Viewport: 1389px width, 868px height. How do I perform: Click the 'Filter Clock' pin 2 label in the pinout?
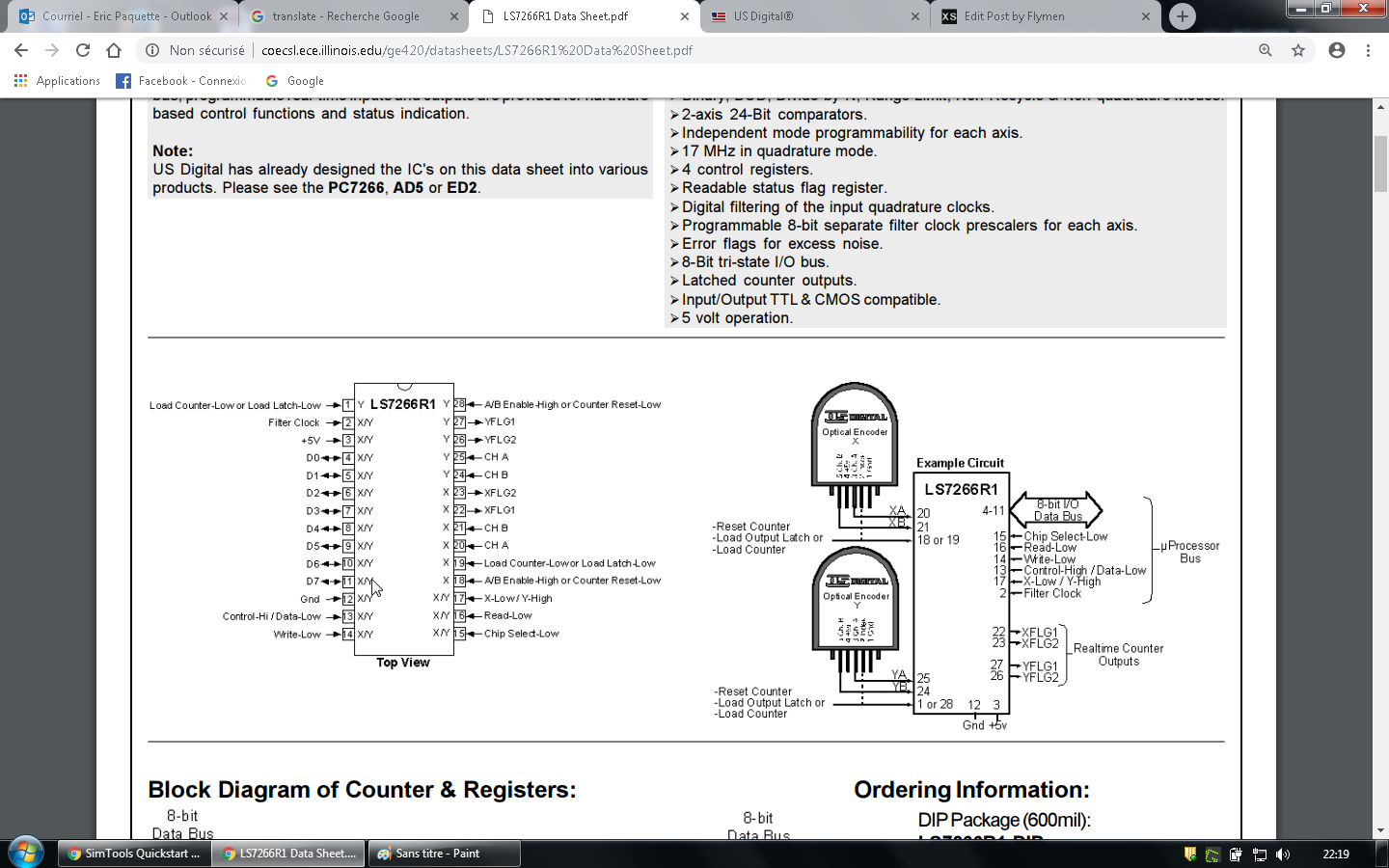point(293,422)
